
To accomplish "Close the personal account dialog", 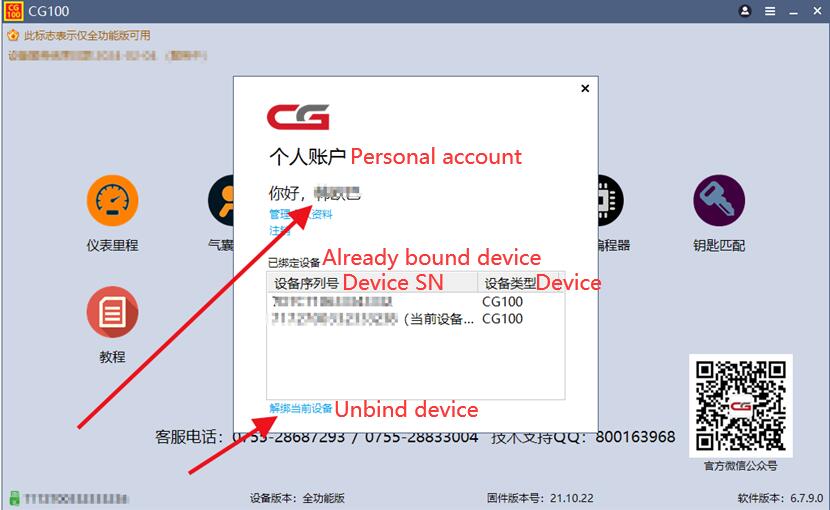I will click(585, 88).
